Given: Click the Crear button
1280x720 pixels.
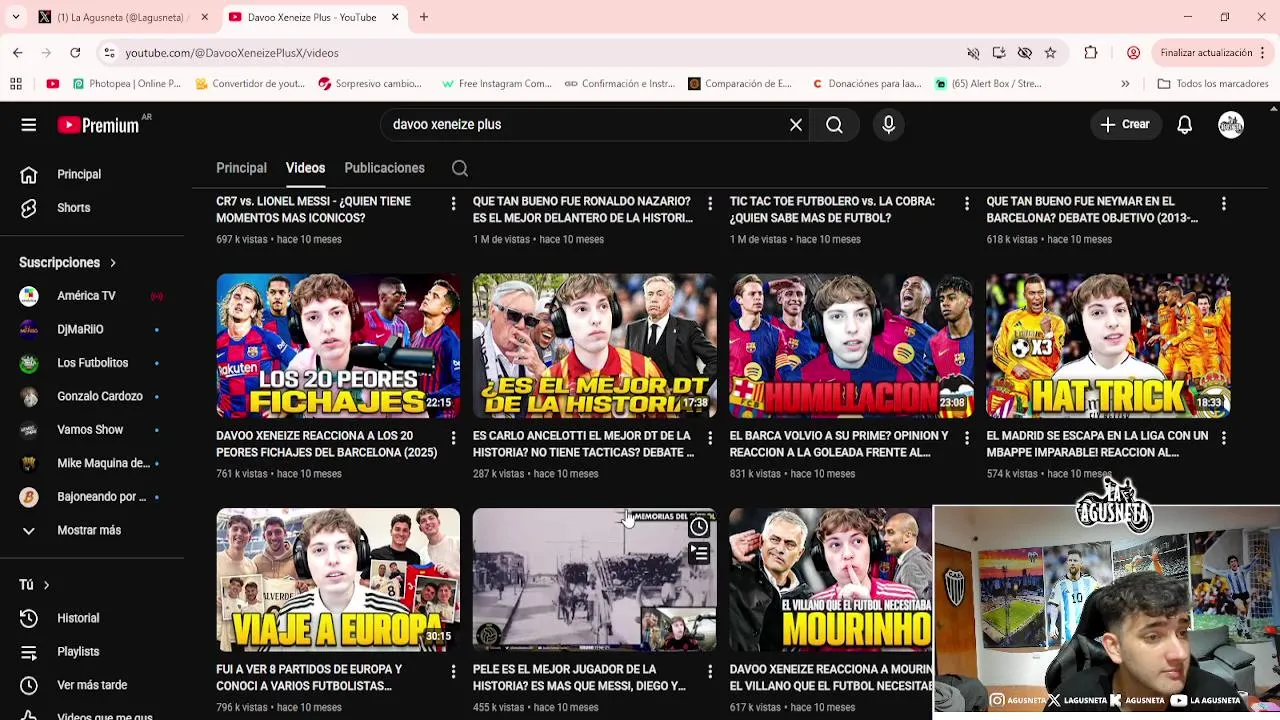Looking at the screenshot, I should point(1125,125).
